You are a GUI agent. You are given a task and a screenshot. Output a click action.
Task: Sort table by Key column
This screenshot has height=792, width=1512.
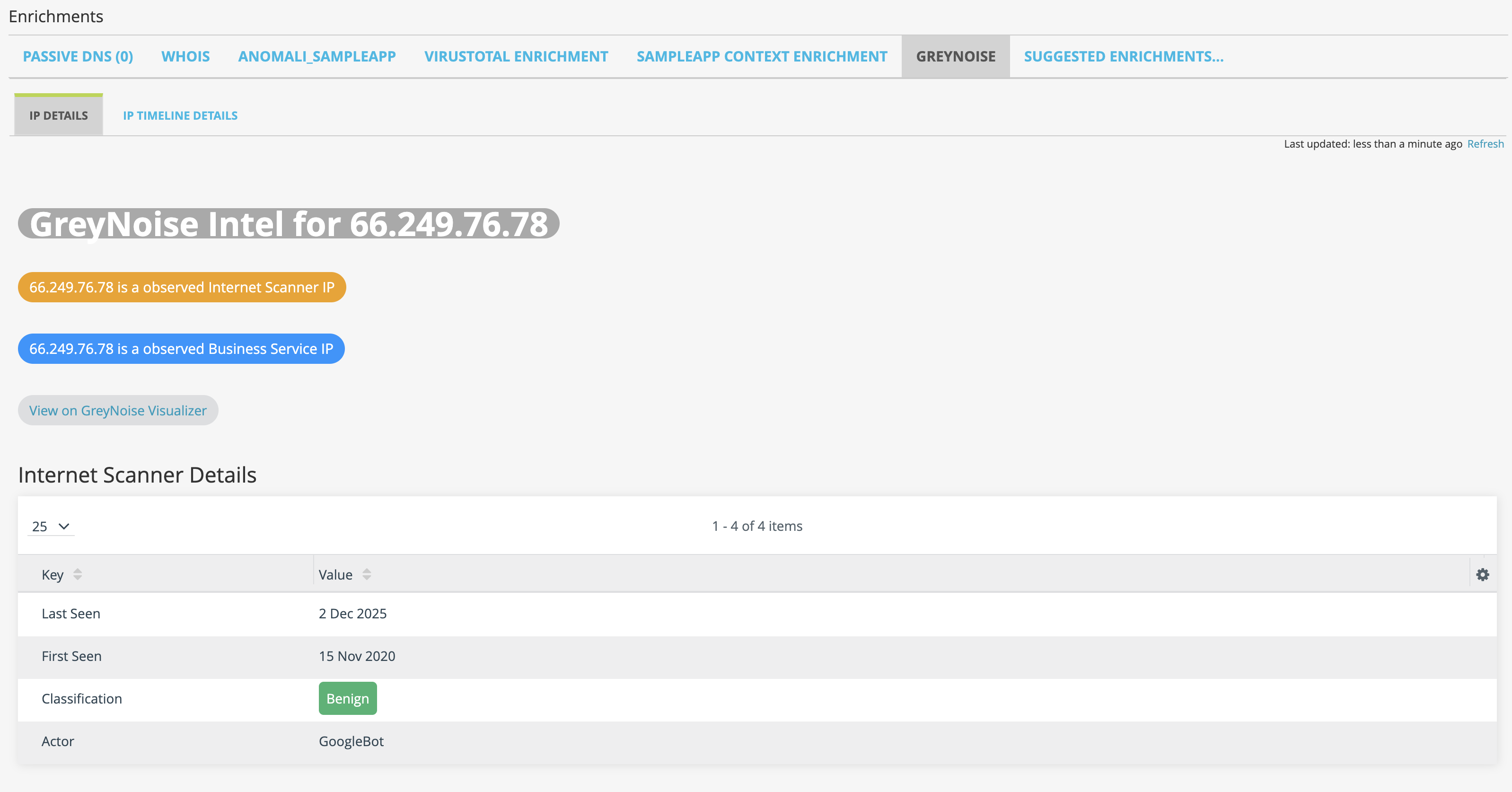tap(77, 574)
